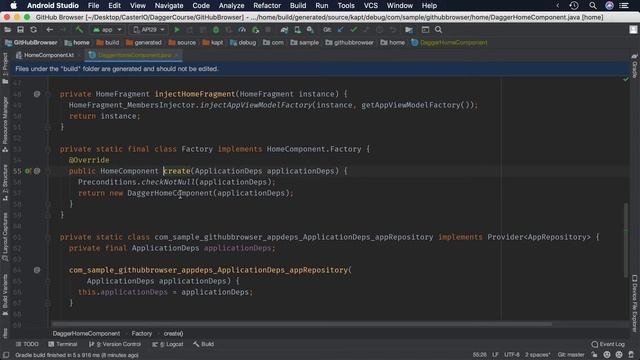The width and height of the screenshot is (640, 360).
Task: Open the Terminal tool window button
Action: (x=62, y=344)
